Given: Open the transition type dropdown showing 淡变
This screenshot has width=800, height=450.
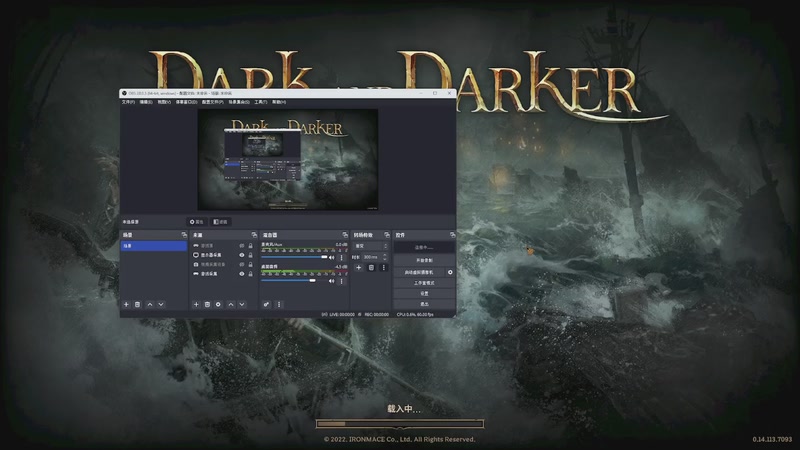Looking at the screenshot, I should (x=371, y=246).
